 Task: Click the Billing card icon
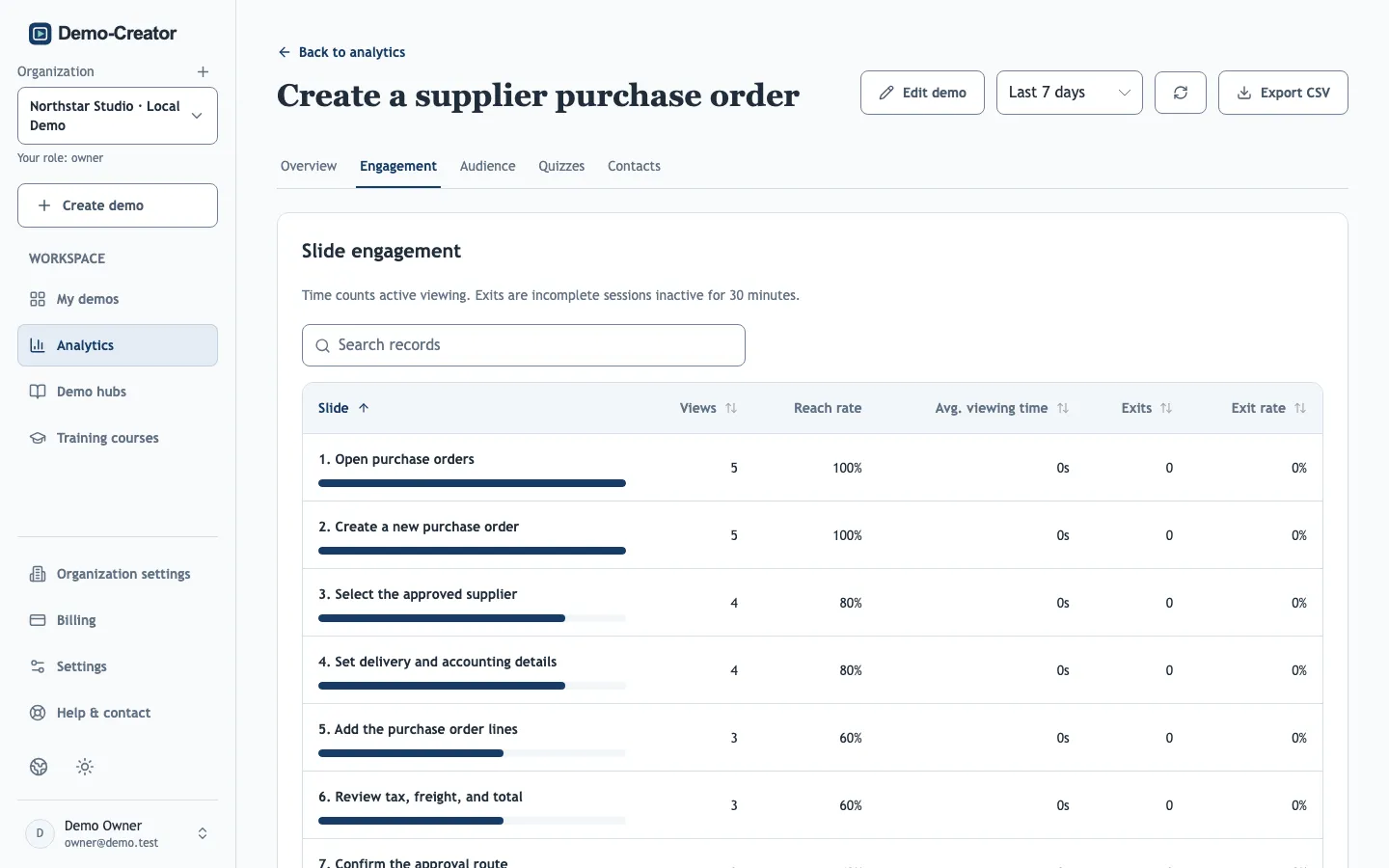click(x=38, y=620)
